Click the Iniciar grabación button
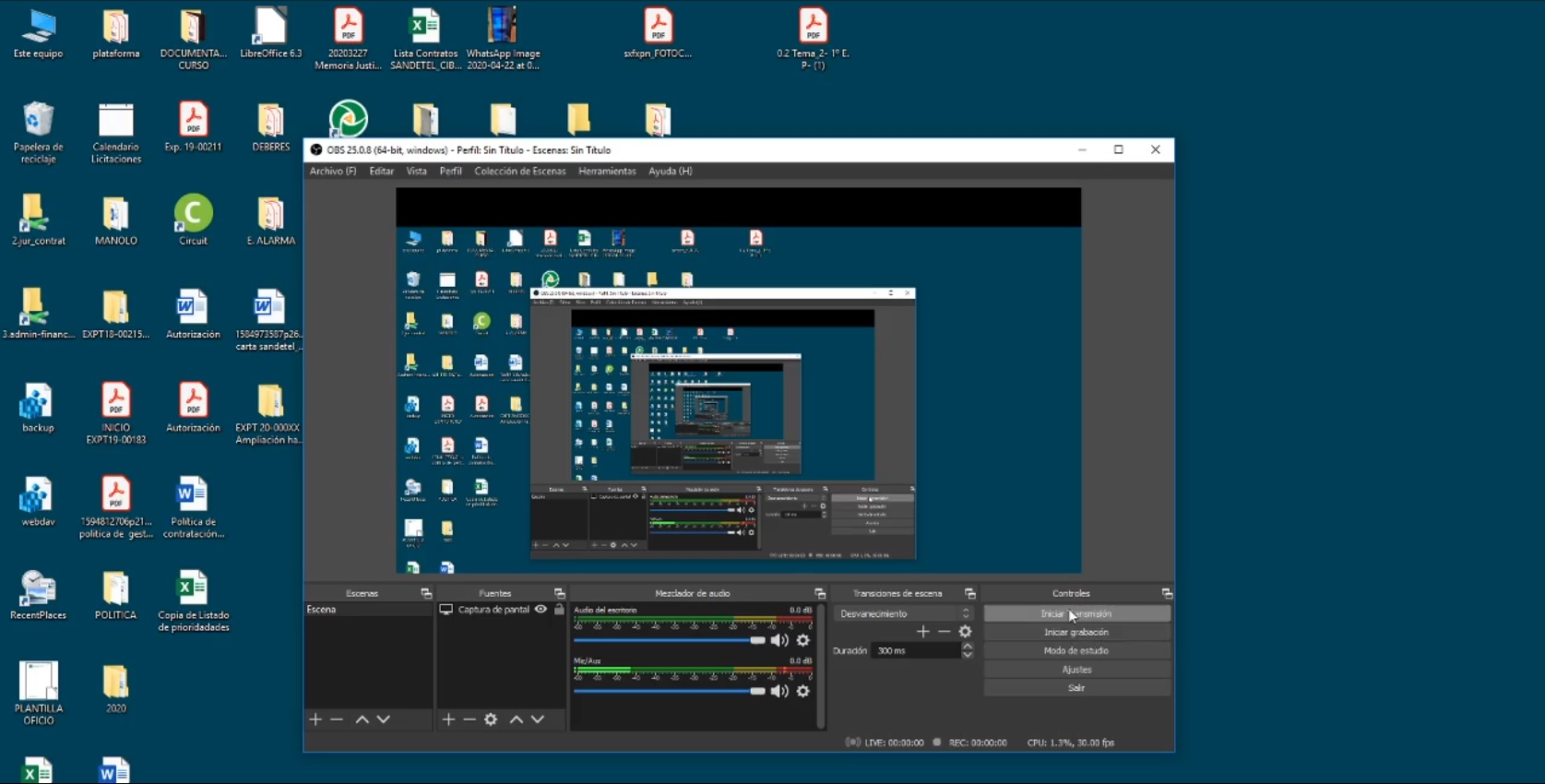The image size is (1545, 784). [1076, 633]
